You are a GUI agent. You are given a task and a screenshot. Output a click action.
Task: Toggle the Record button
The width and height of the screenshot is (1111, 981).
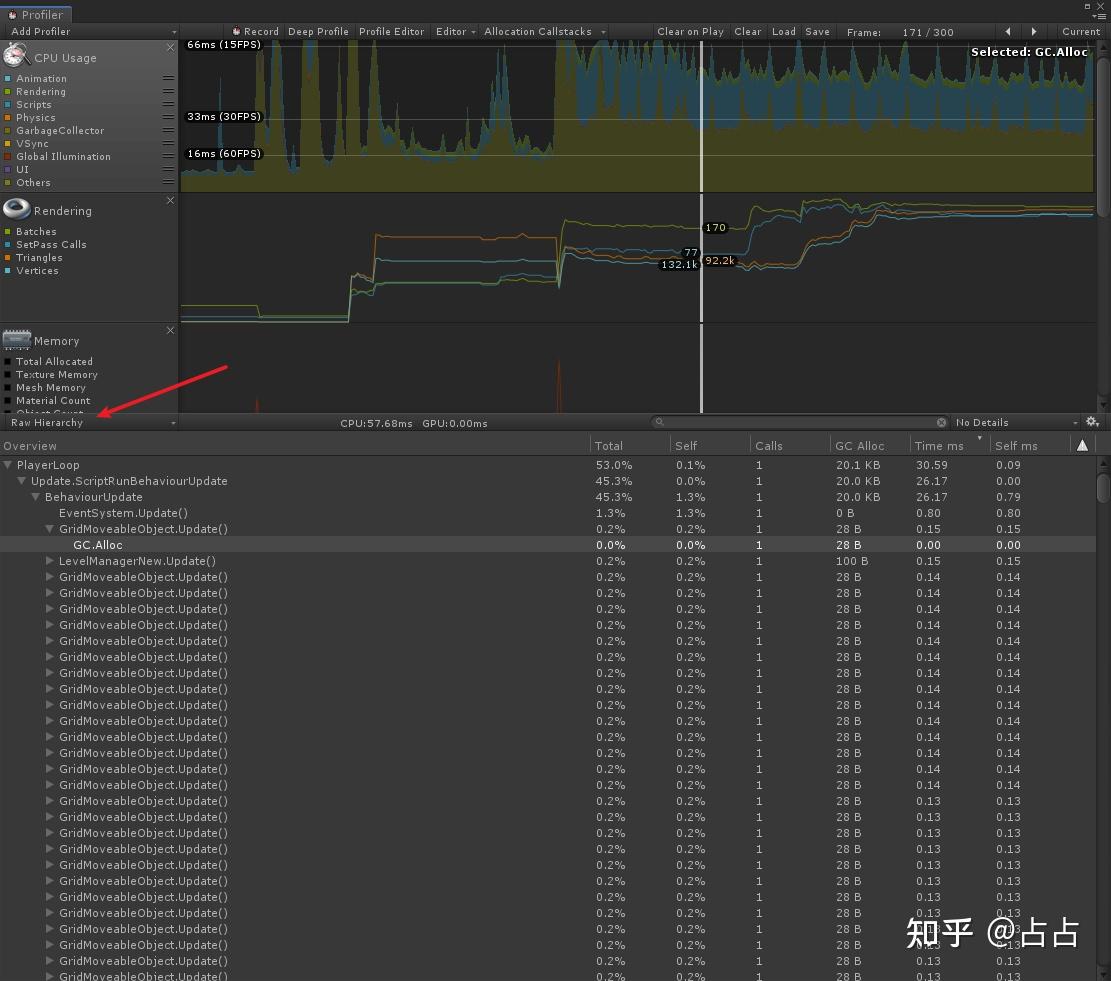[x=256, y=32]
